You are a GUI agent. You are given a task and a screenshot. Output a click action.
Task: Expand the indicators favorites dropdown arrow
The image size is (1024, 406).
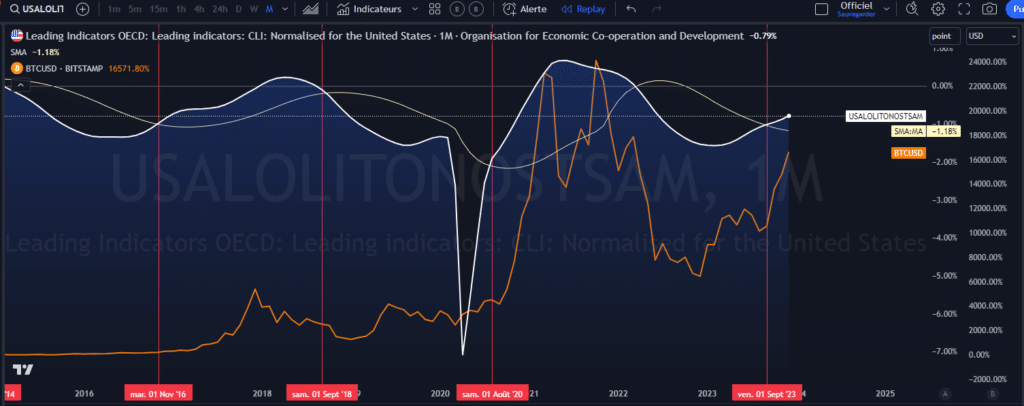tap(415, 9)
